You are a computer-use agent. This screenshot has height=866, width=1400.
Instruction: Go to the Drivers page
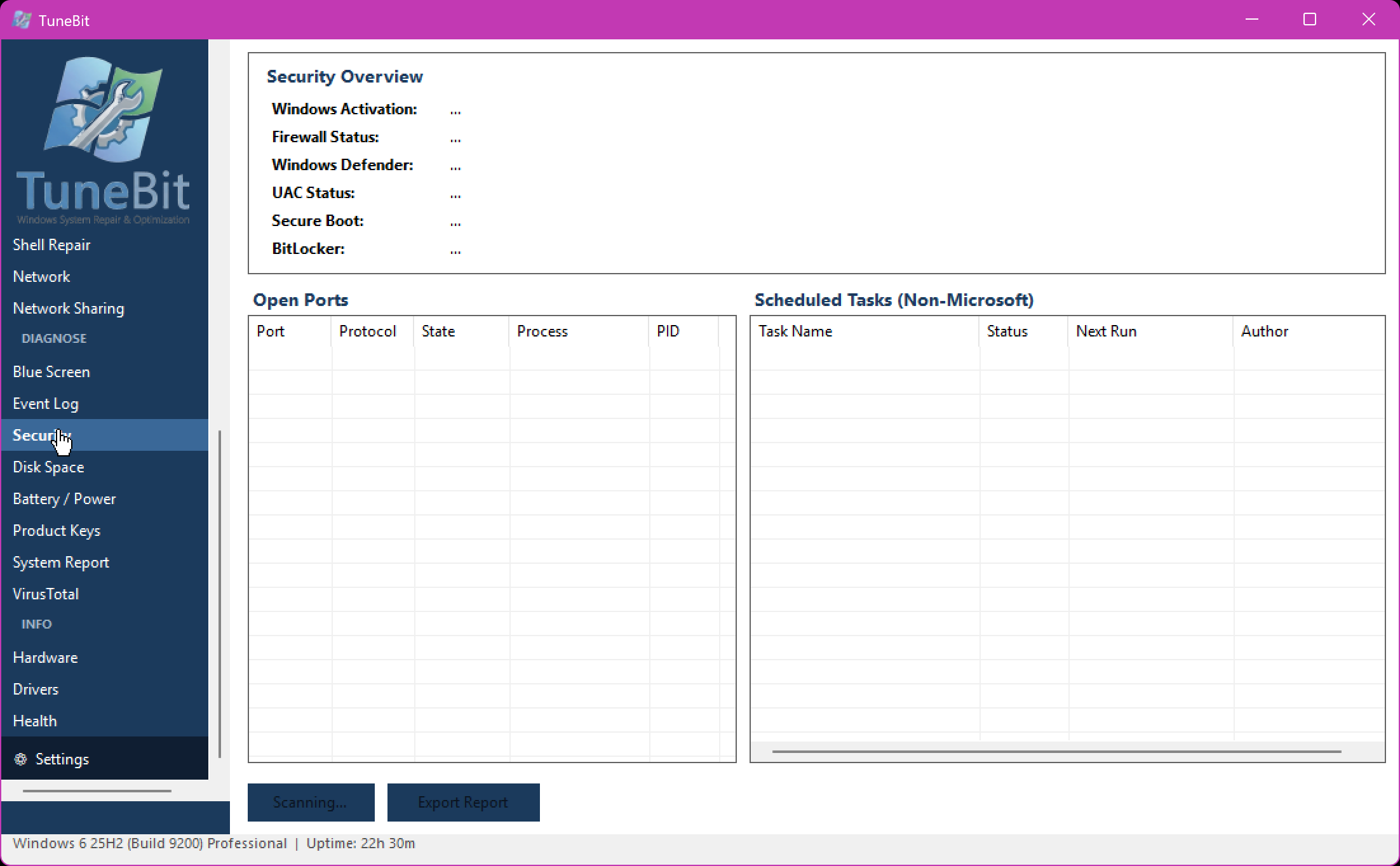click(x=105, y=689)
